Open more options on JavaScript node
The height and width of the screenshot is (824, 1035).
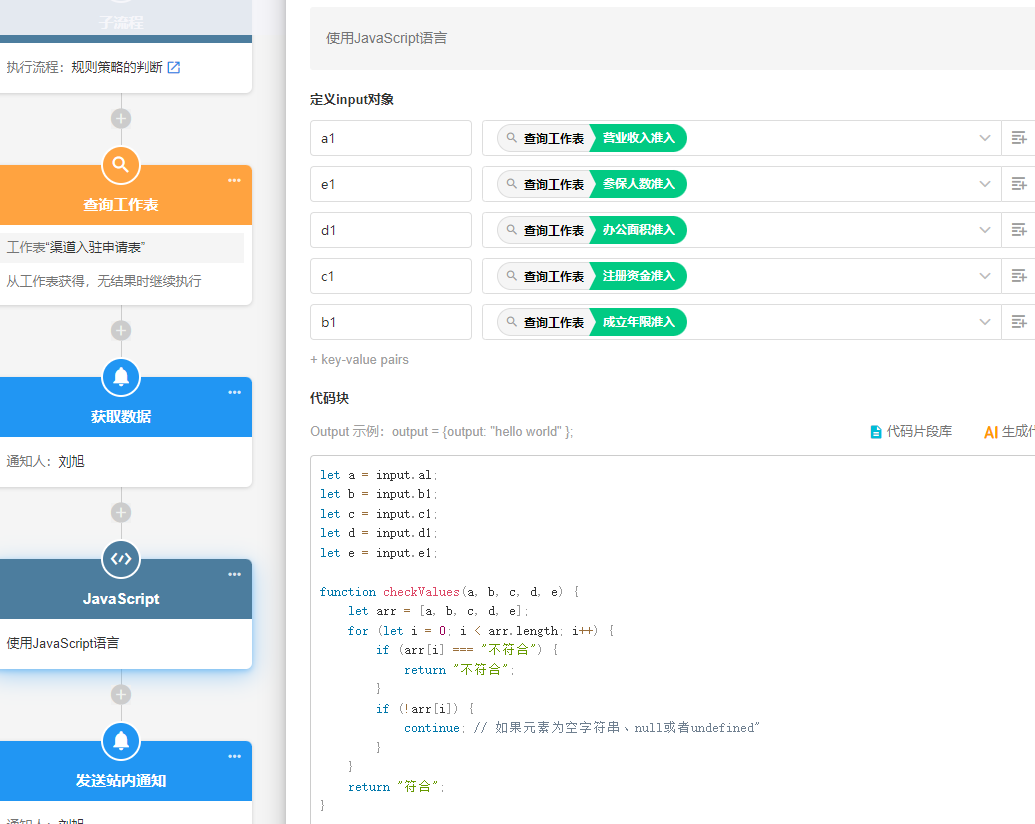[x=234, y=575]
